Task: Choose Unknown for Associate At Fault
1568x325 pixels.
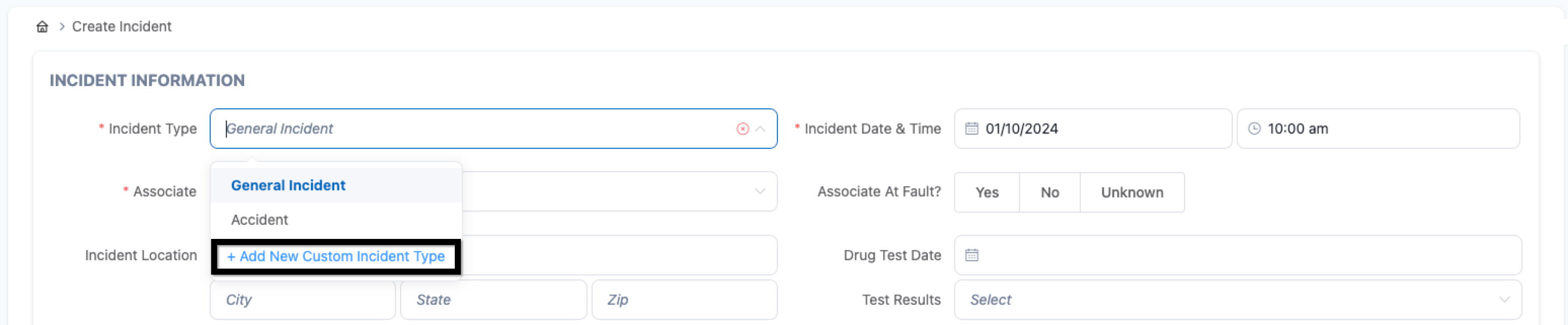Action: (x=1131, y=193)
